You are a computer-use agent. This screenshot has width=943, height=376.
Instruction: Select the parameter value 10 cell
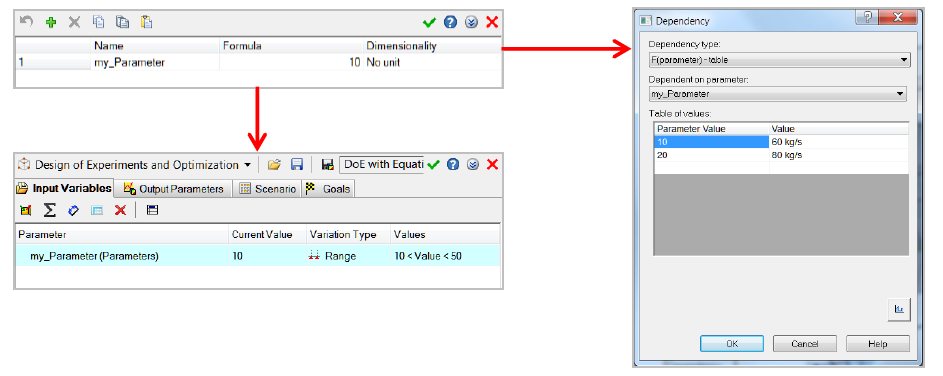711,142
